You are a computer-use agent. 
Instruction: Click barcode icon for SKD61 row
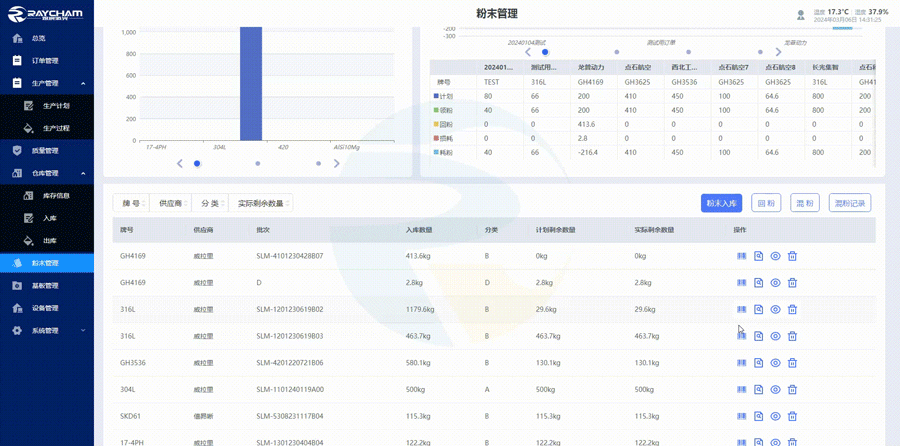(x=742, y=416)
